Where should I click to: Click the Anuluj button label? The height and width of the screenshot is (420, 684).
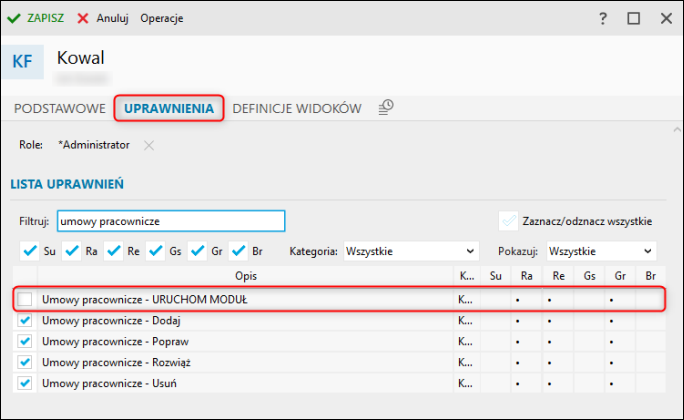tap(113, 18)
